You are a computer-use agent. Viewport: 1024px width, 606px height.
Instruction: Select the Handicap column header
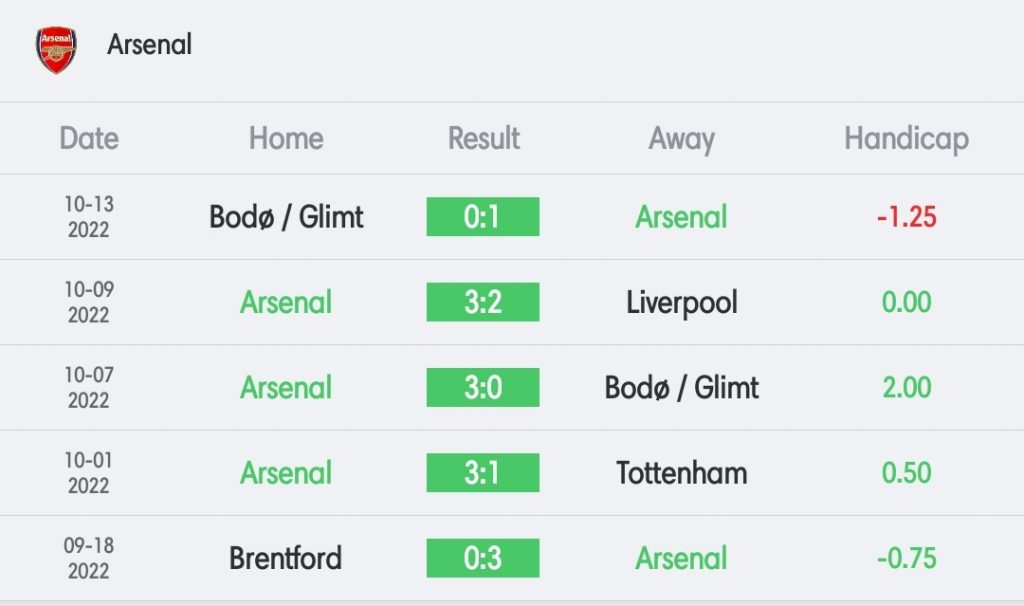pos(906,139)
